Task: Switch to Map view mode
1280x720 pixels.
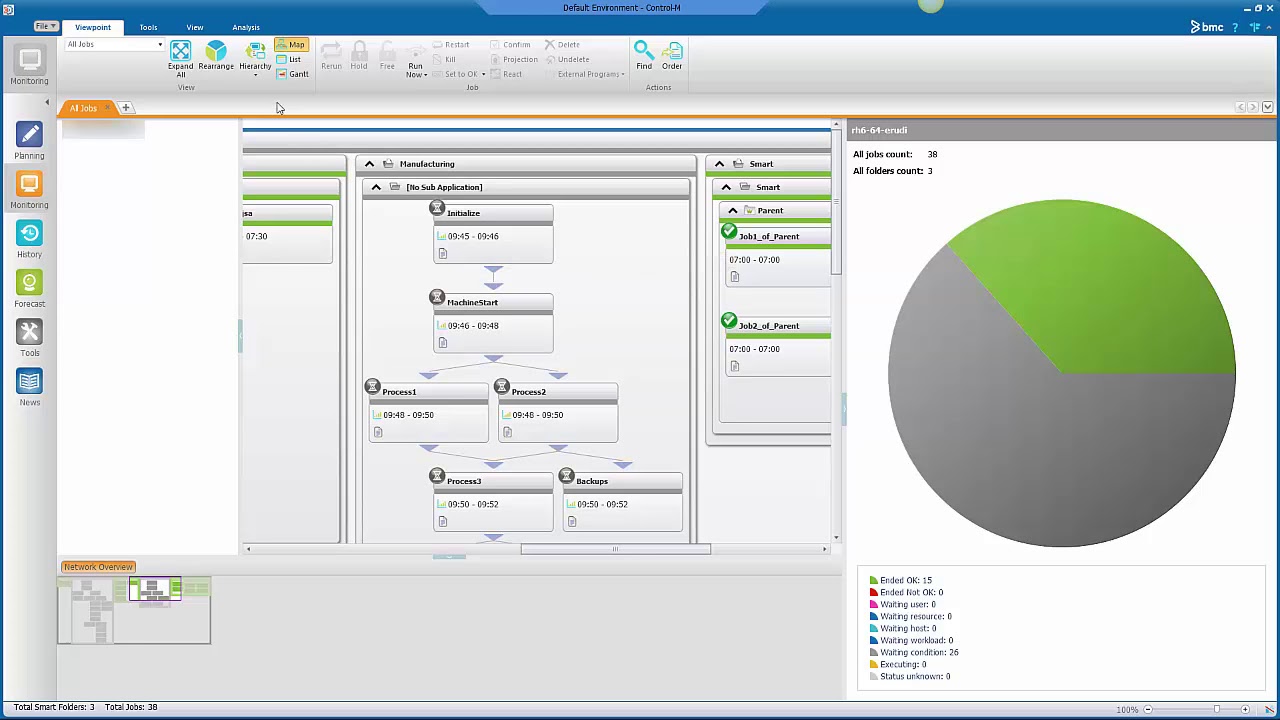Action: [x=290, y=45]
